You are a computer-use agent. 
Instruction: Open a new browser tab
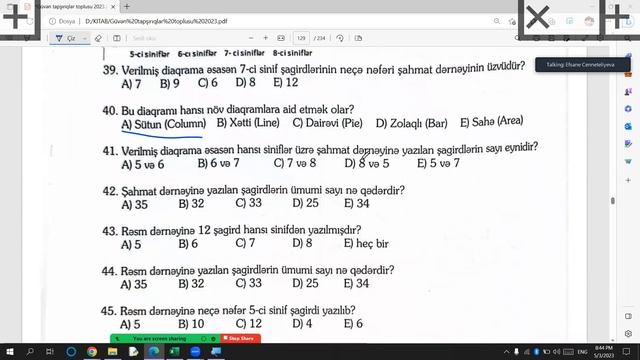[127, 7]
